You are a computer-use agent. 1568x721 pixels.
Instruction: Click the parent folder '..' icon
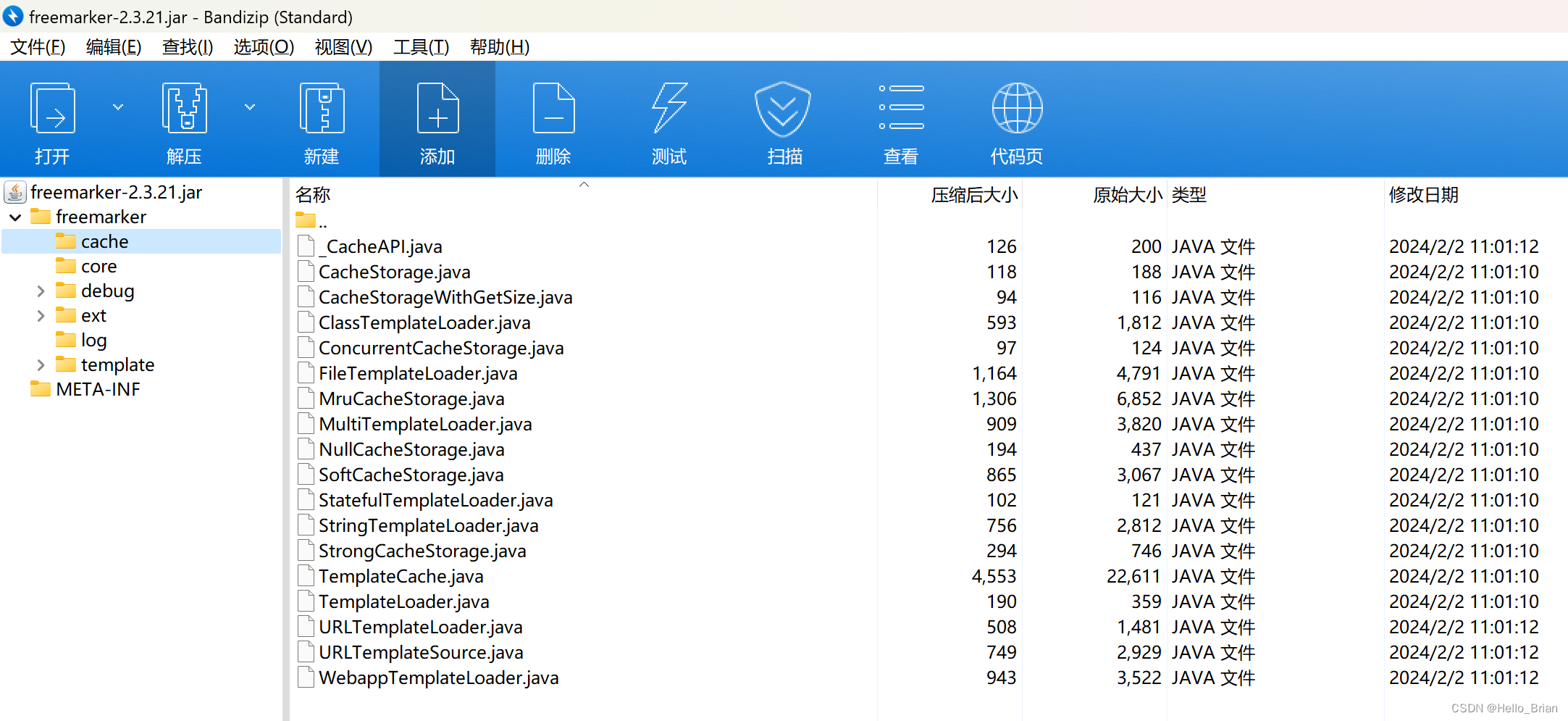[306, 220]
